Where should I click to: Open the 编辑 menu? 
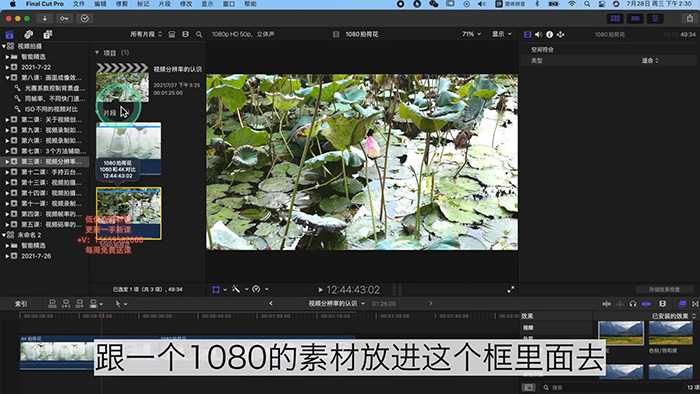click(x=100, y=4)
